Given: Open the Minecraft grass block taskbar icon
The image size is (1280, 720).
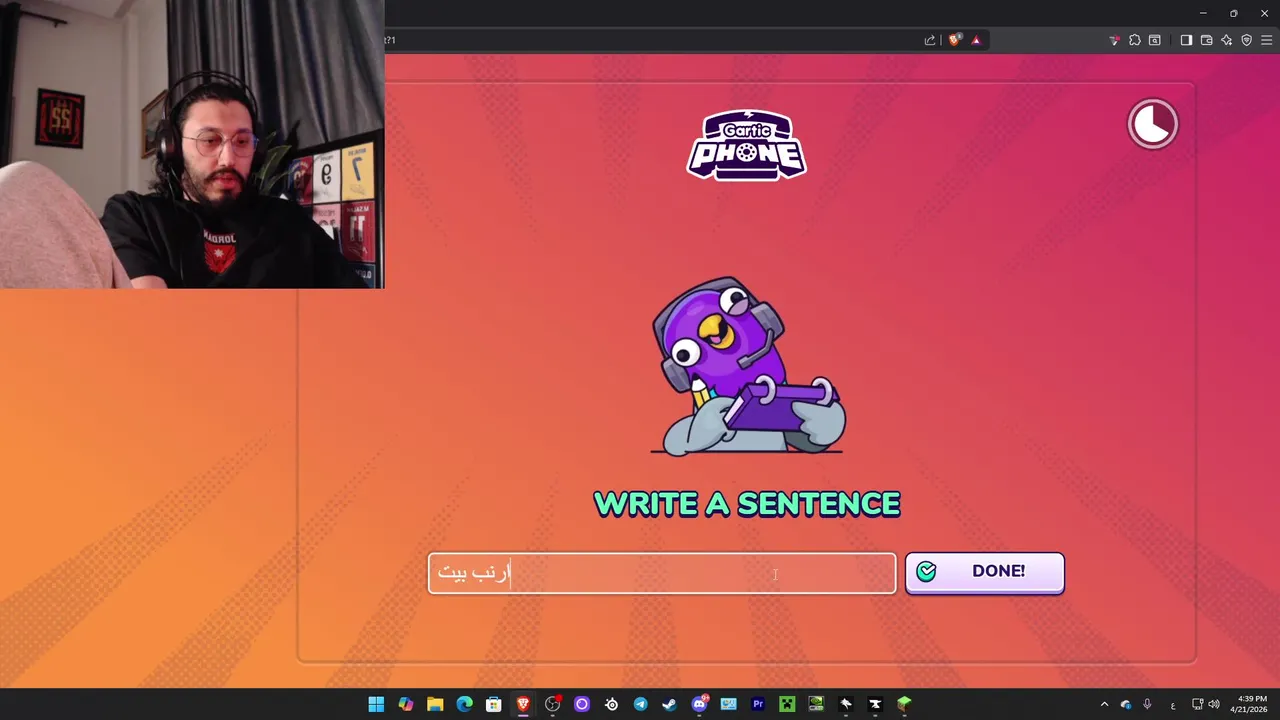Looking at the screenshot, I should coord(904,704).
